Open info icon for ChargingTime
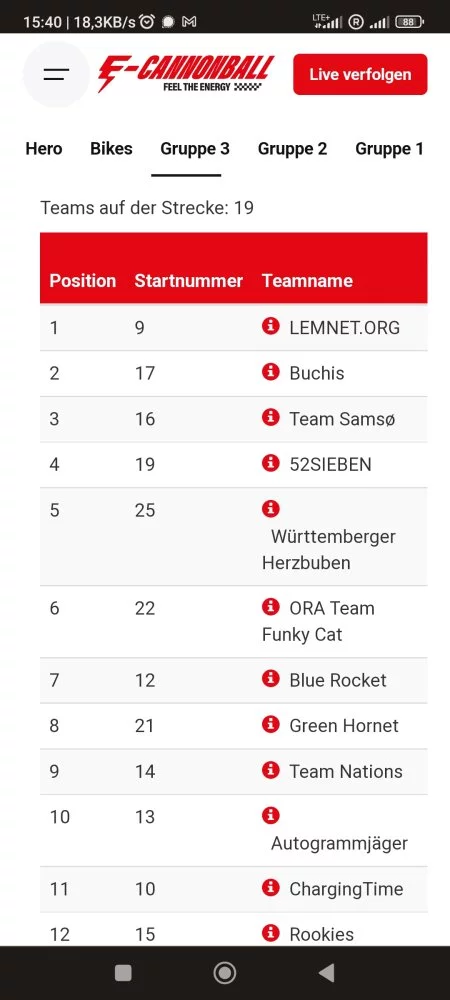The height and width of the screenshot is (1000, 450). 271,888
